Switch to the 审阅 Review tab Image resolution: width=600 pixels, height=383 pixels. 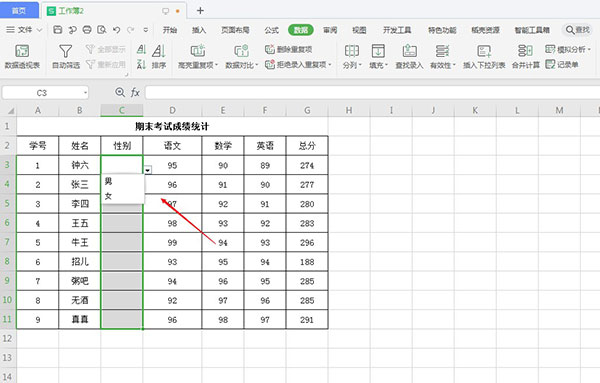pyautogui.click(x=330, y=30)
